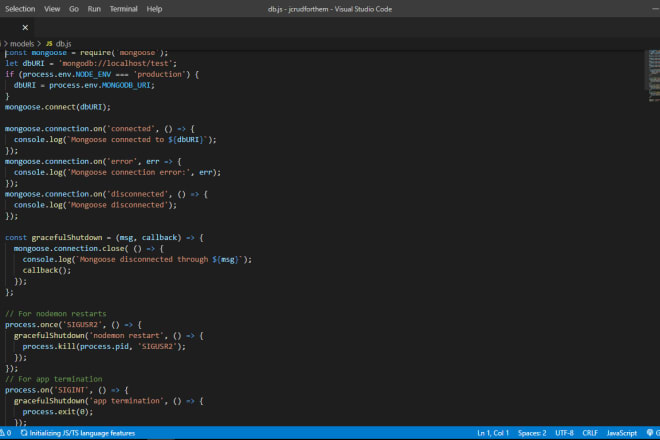Open the Selection menu
Screen dimensions: 660x440
pos(20,9)
